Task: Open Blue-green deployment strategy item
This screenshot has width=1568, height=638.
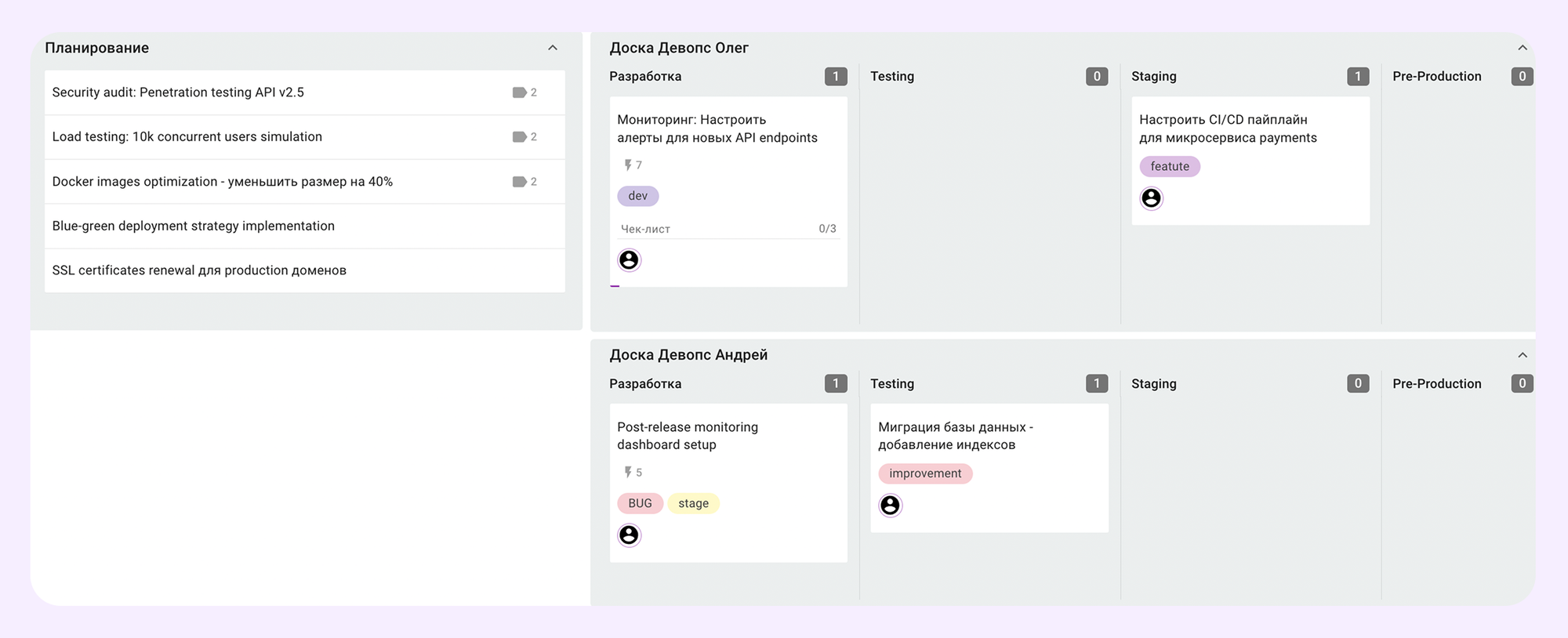Action: coord(194,226)
